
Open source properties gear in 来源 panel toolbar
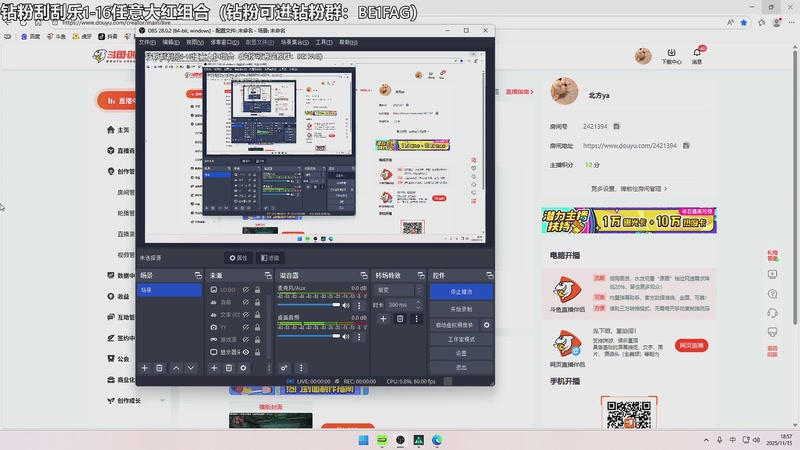[243, 368]
